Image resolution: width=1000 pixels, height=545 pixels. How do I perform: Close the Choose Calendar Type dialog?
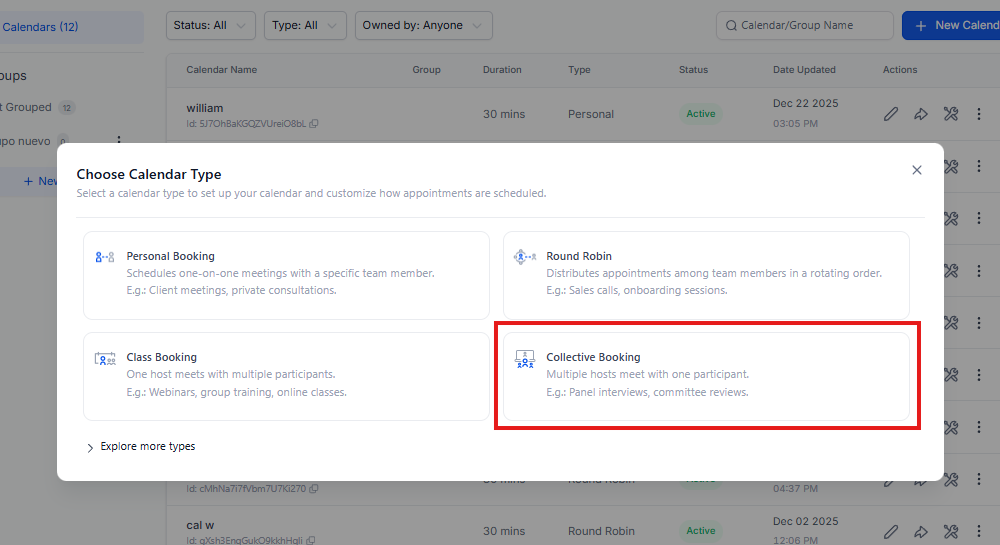pos(916,170)
